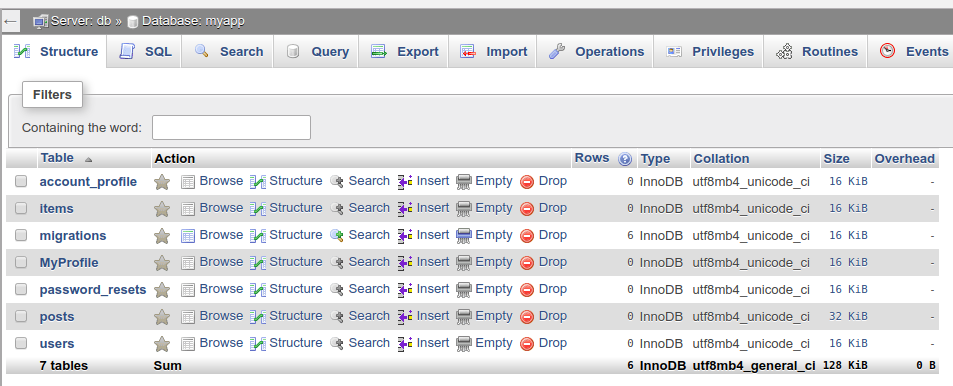Switch to the Export tab

point(404,52)
